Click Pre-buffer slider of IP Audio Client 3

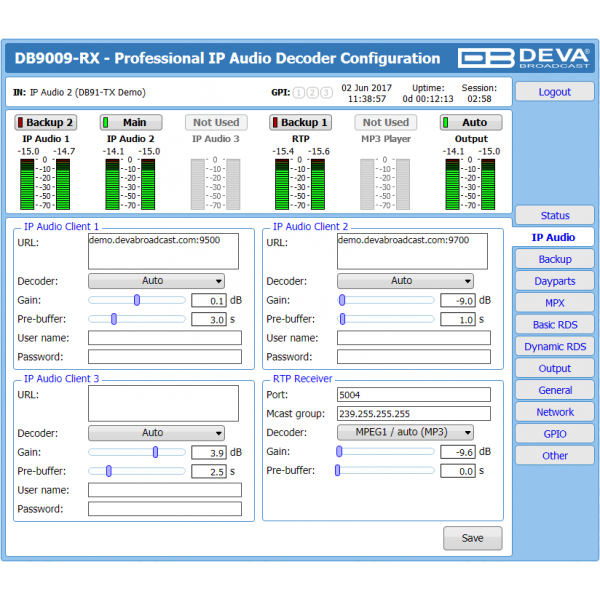tap(137, 471)
